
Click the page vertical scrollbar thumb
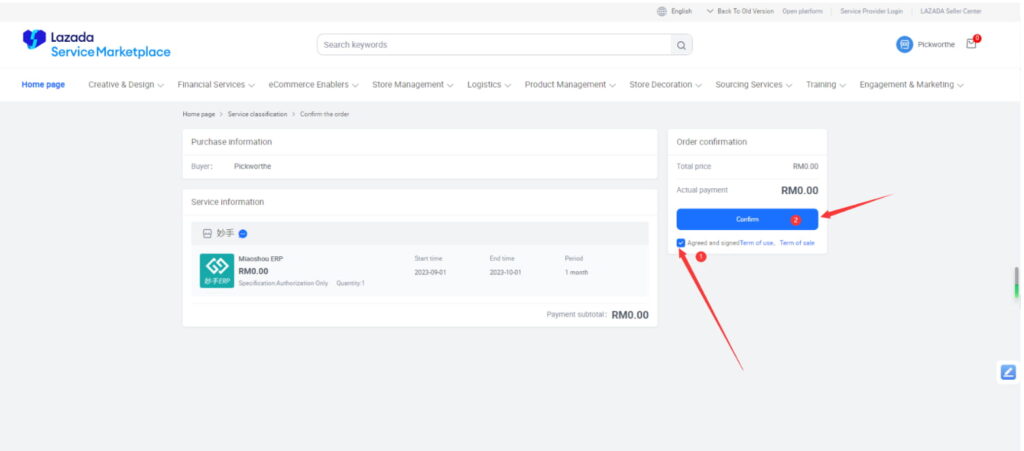[x=1016, y=284]
